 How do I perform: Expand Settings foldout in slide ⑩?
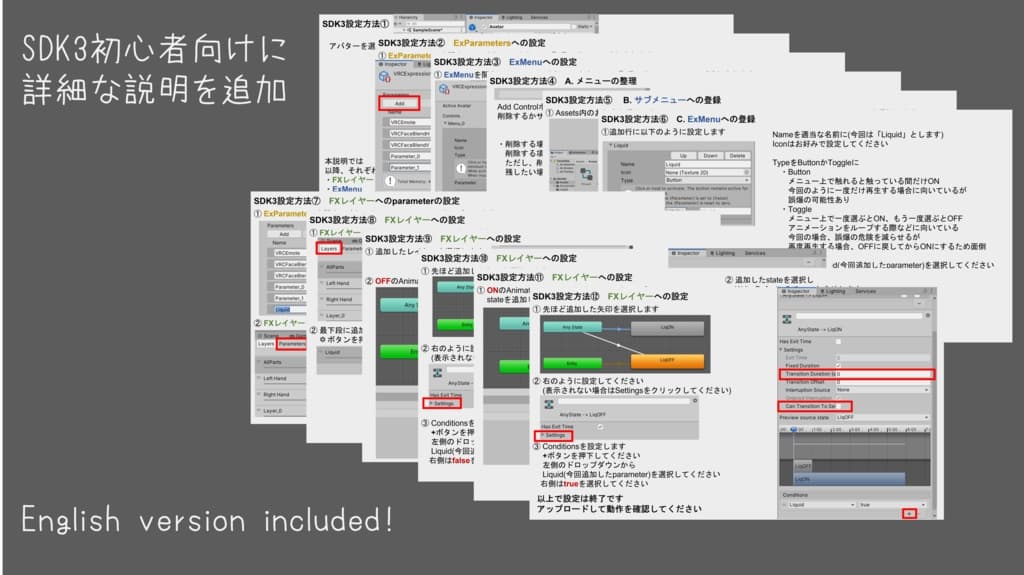pos(442,404)
